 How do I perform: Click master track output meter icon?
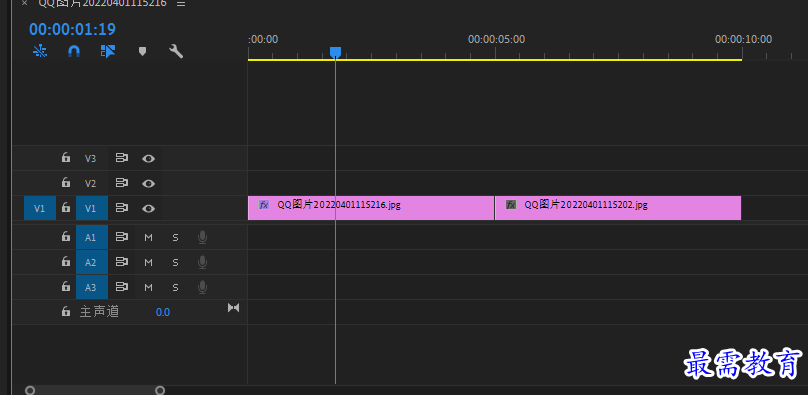pos(233,307)
